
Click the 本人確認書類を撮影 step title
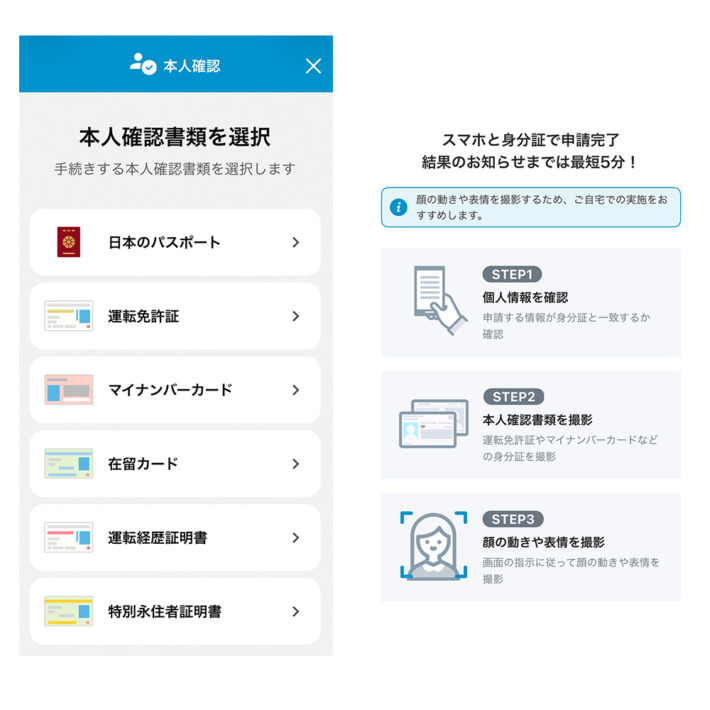click(x=537, y=420)
